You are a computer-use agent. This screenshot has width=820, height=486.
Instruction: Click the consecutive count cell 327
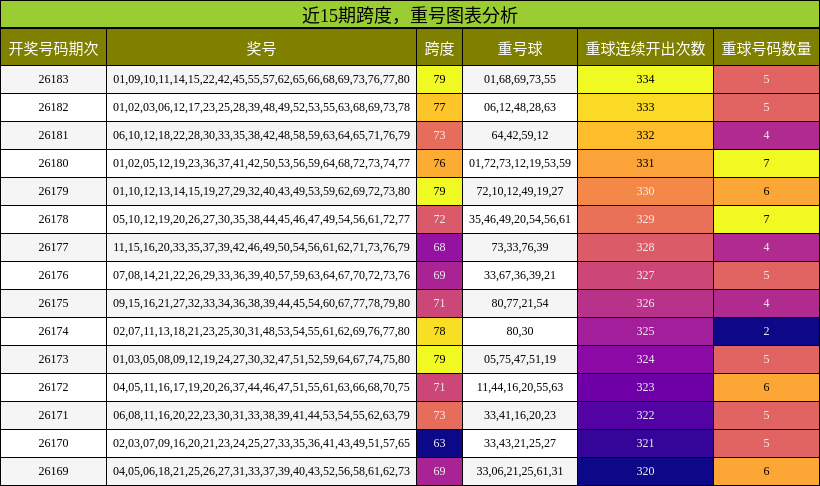[x=645, y=275]
